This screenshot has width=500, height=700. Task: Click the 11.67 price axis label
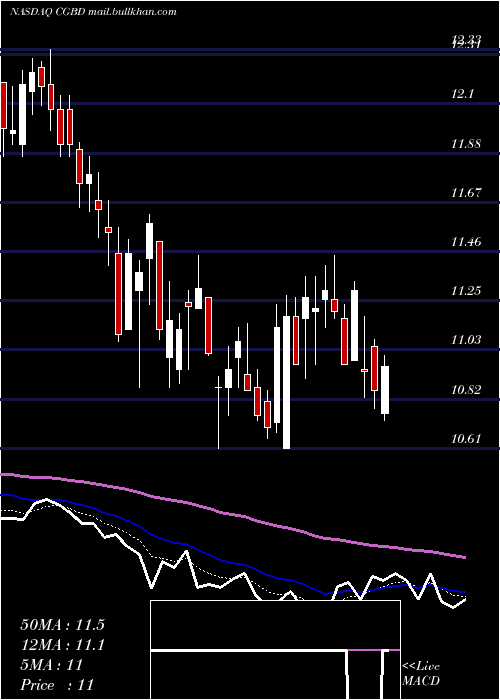coord(466,193)
